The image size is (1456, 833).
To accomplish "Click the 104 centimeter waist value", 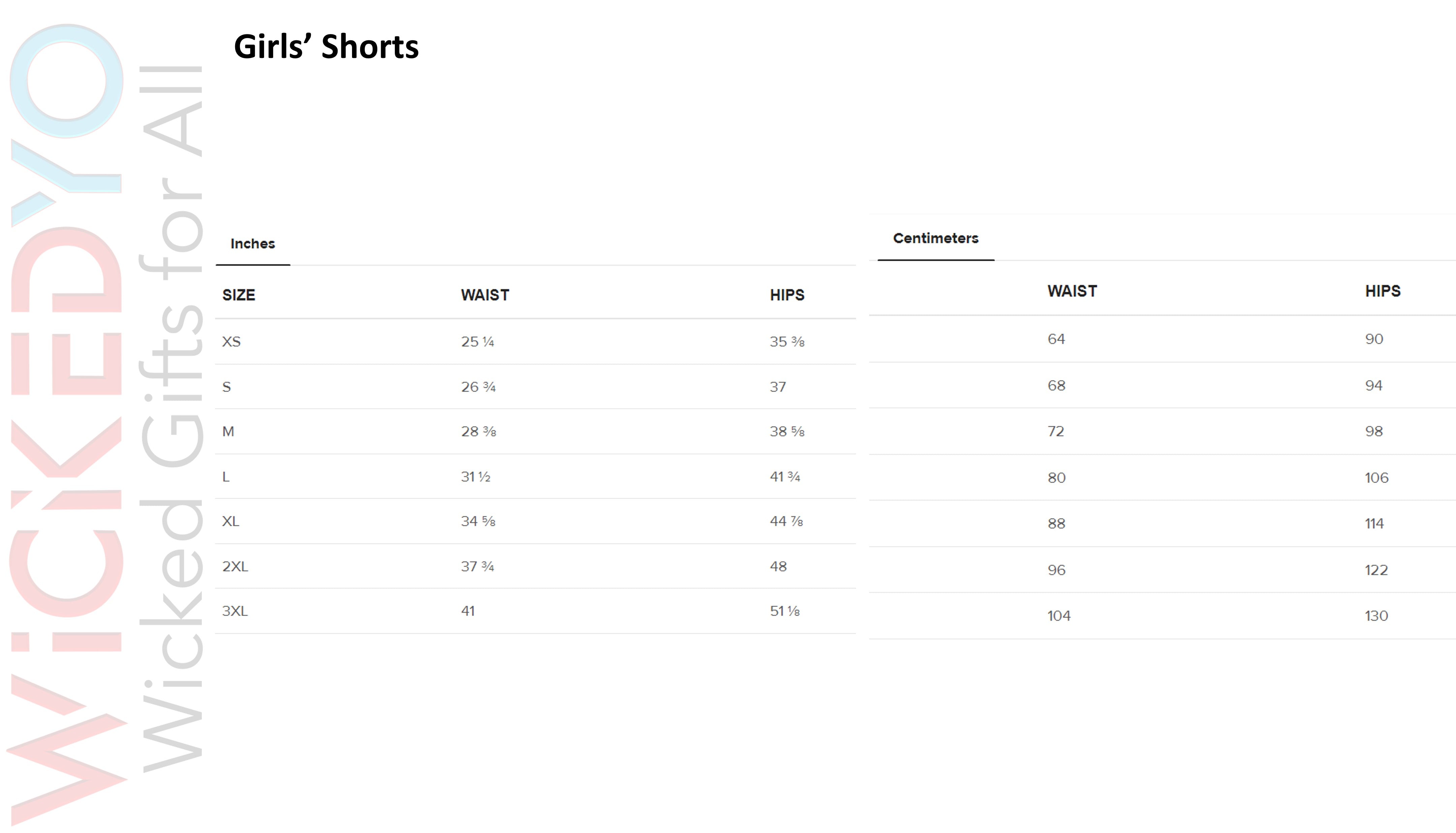I will tap(1058, 616).
